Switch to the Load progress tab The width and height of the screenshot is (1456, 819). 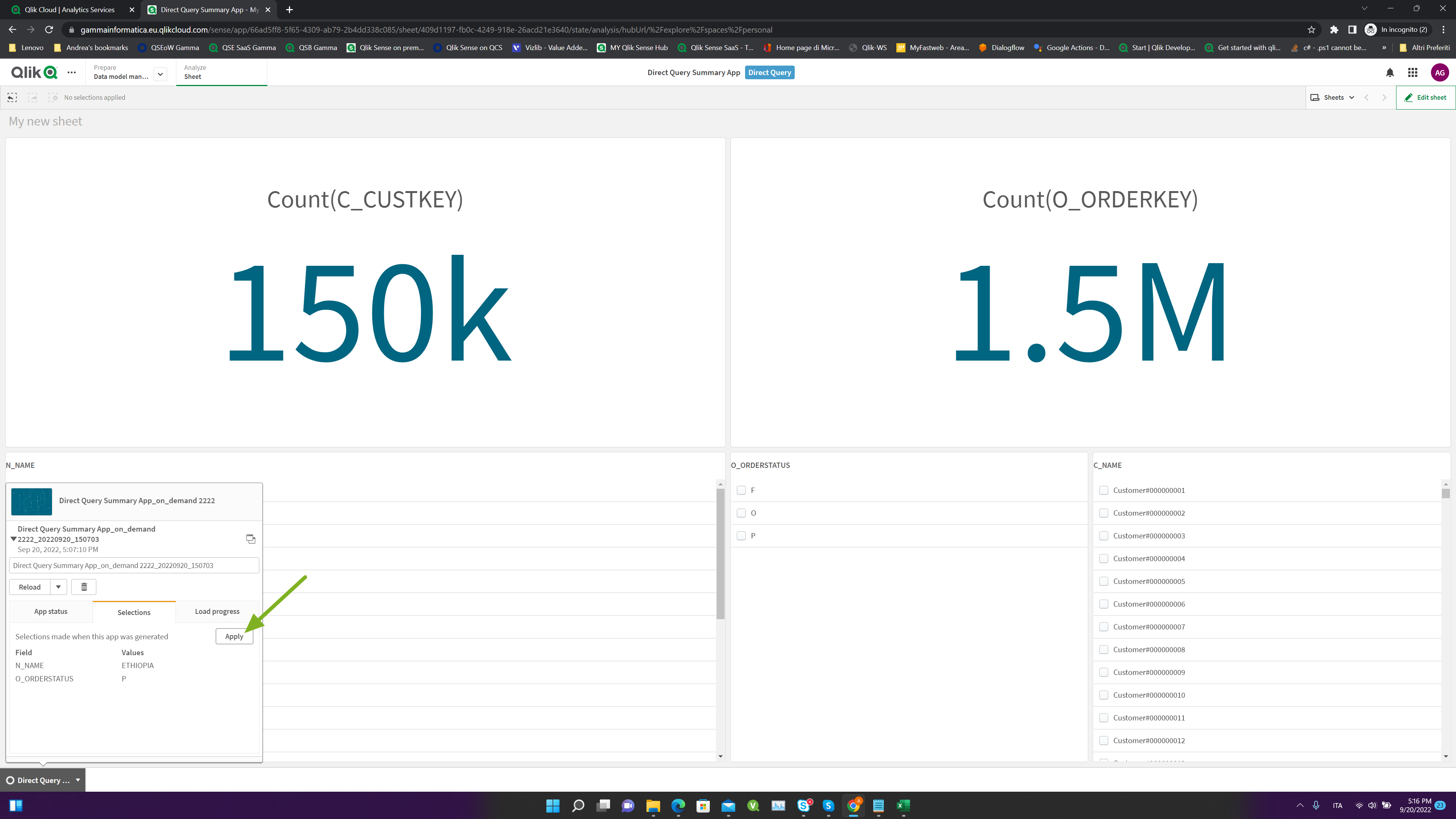(x=217, y=612)
